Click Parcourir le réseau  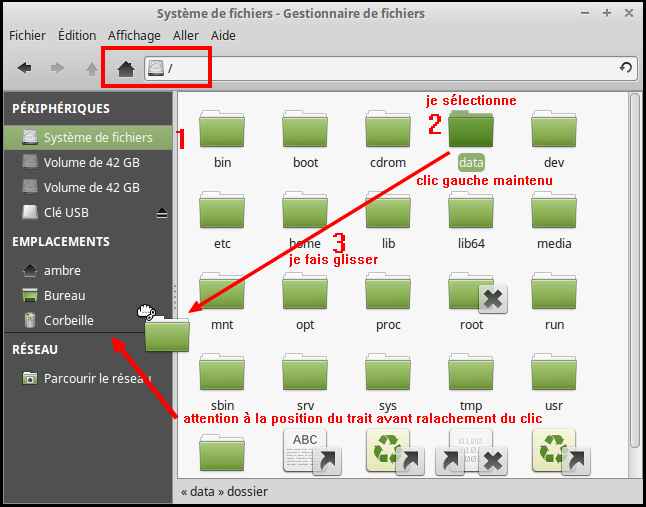(x=95, y=378)
